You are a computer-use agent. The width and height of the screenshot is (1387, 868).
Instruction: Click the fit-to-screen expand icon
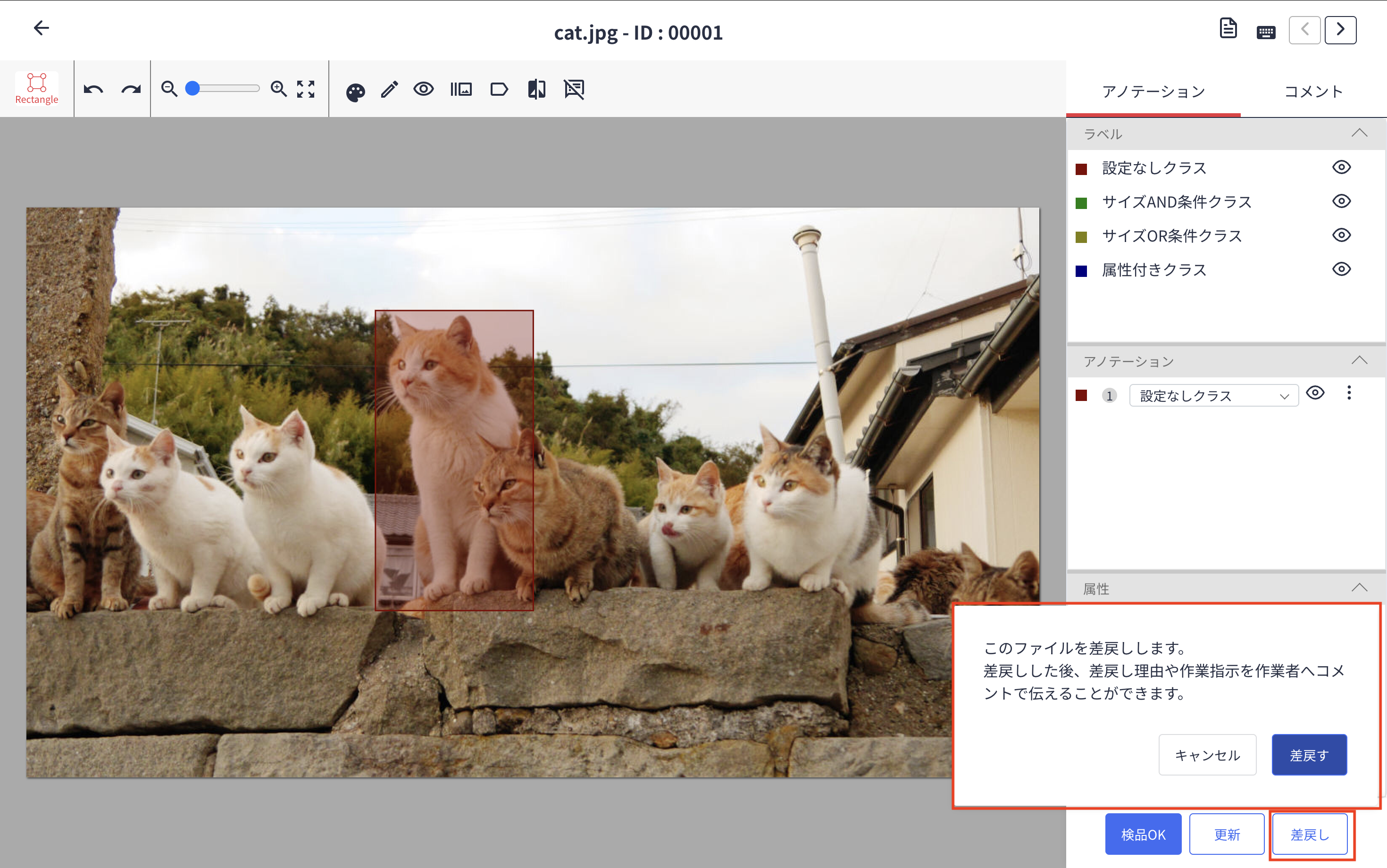[x=305, y=89]
